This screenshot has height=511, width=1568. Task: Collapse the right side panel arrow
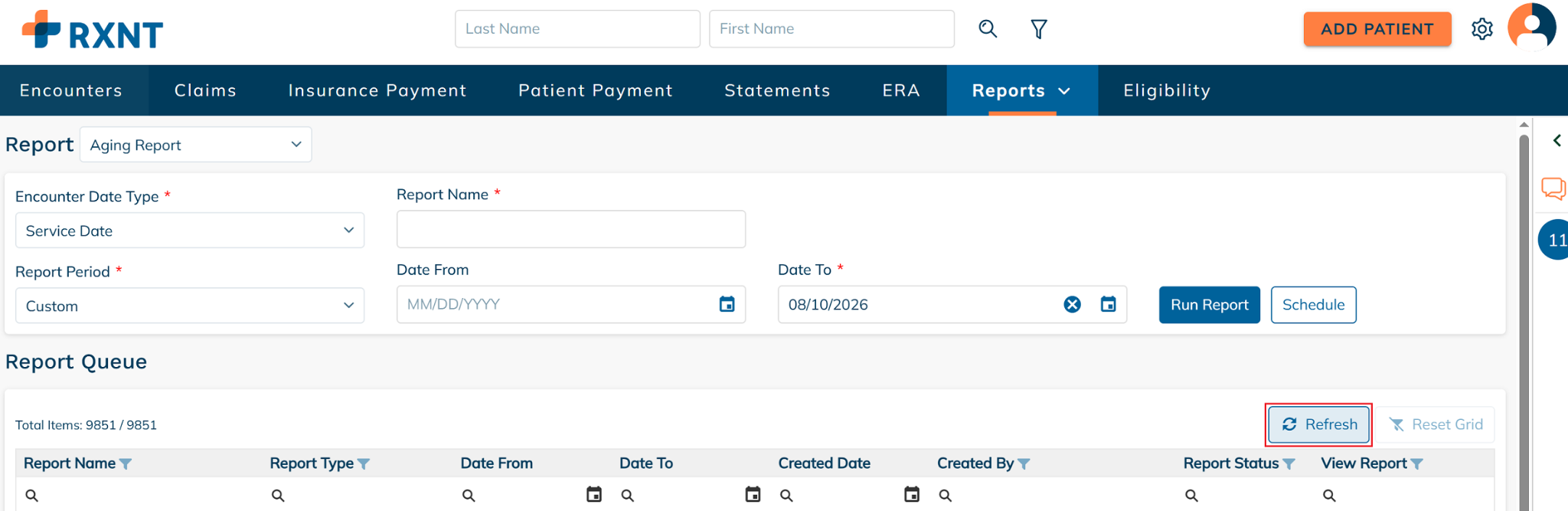pos(1557,140)
